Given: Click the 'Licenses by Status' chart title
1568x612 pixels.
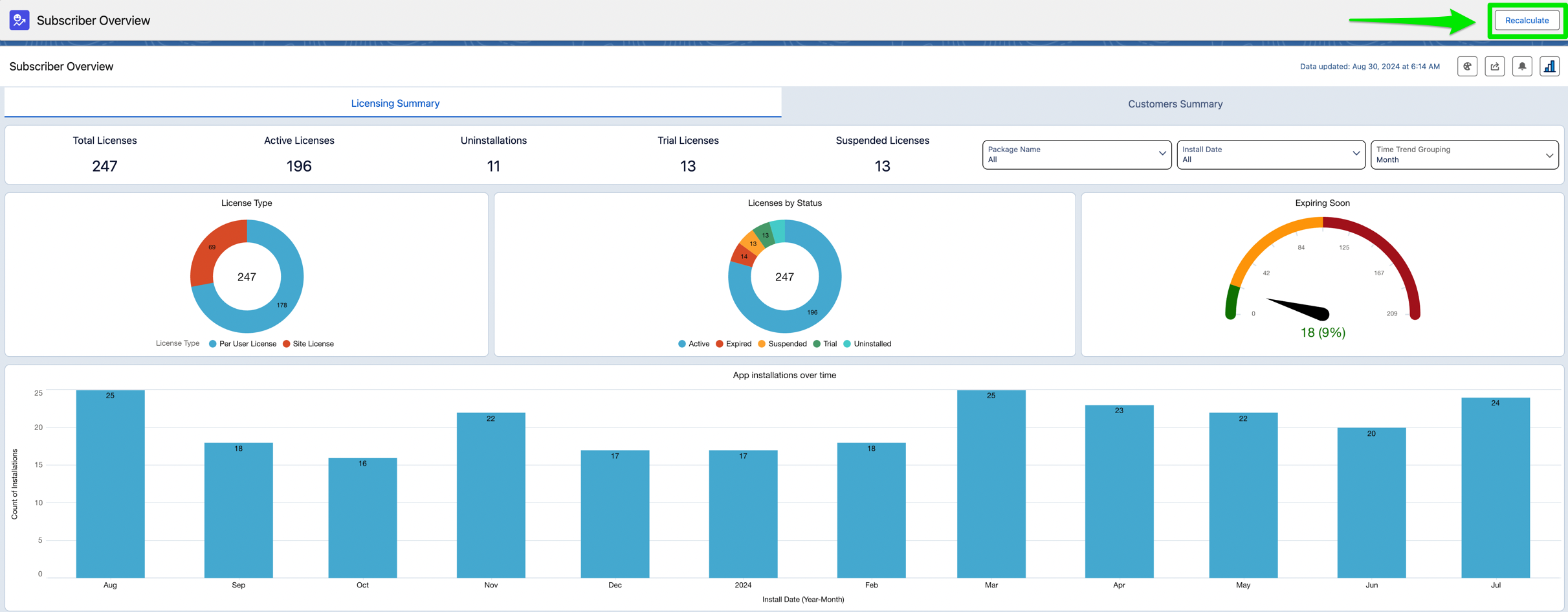Looking at the screenshot, I should pos(784,203).
